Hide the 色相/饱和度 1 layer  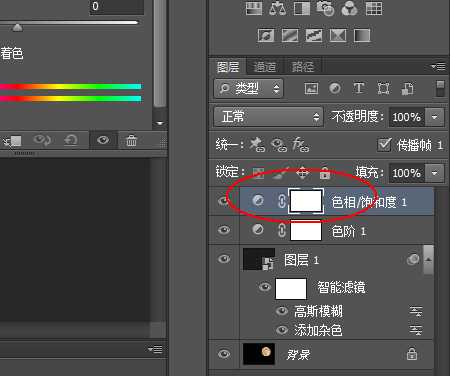tap(224, 201)
